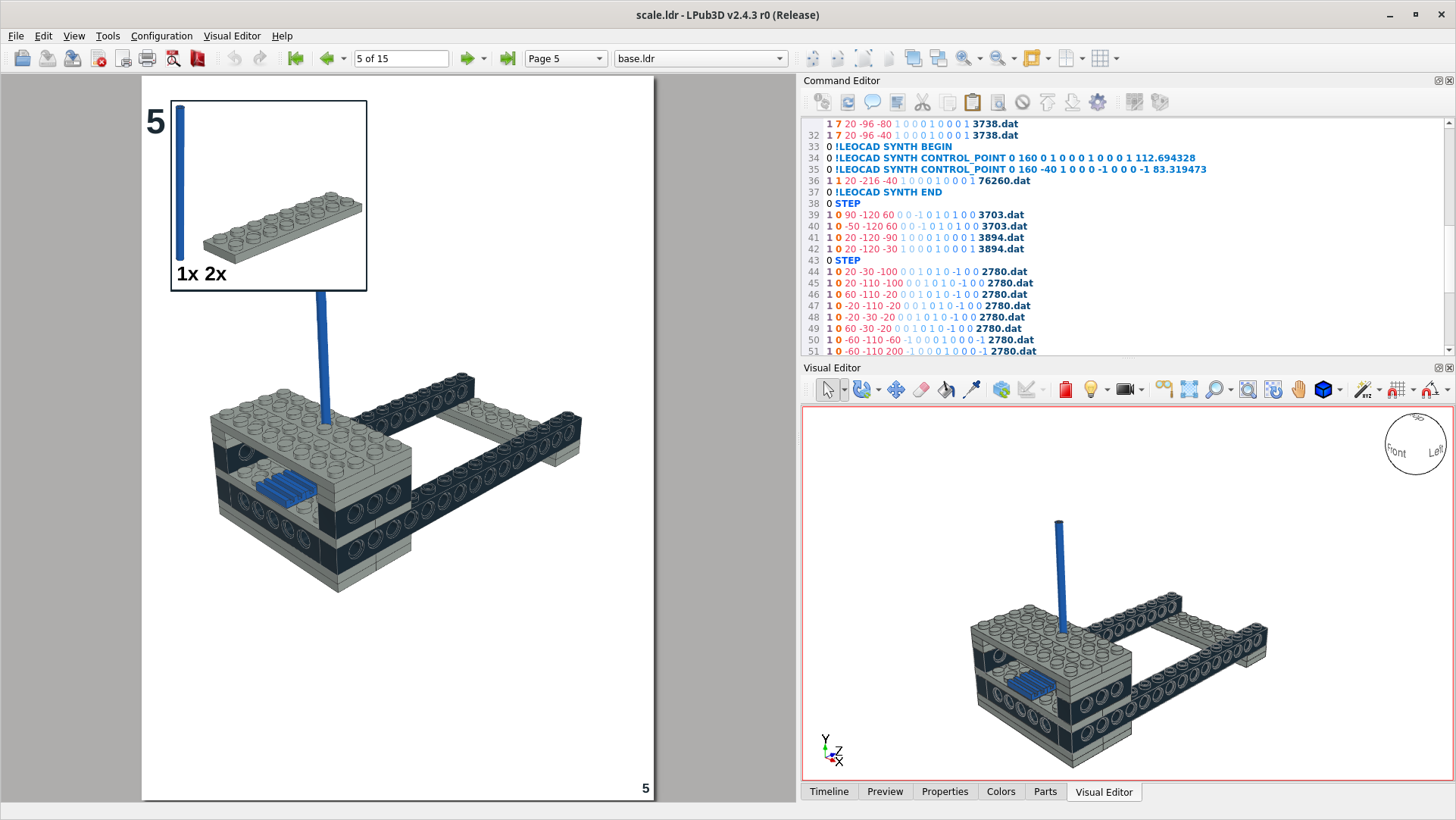Activate the hand pan tool
Screen dimensions: 1456x820
click(1298, 390)
